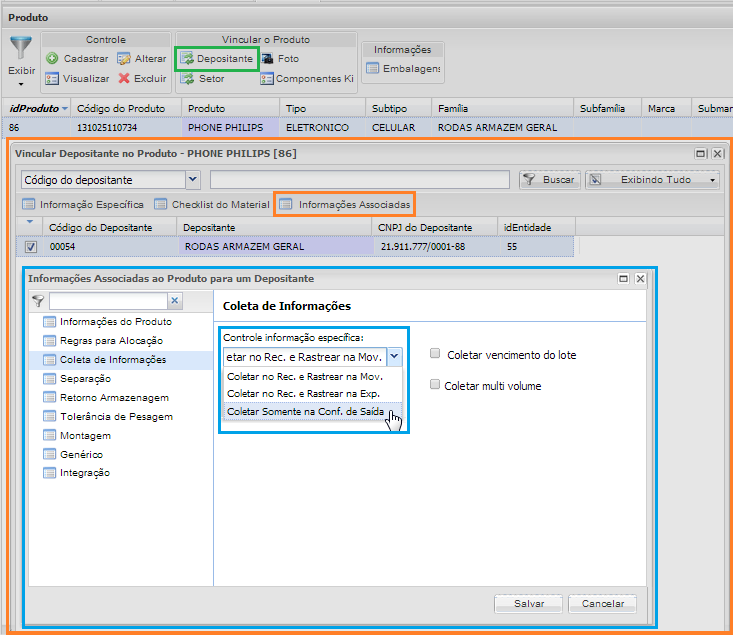The height and width of the screenshot is (635, 733).
Task: Open Embalagens information
Action: click(x=403, y=69)
